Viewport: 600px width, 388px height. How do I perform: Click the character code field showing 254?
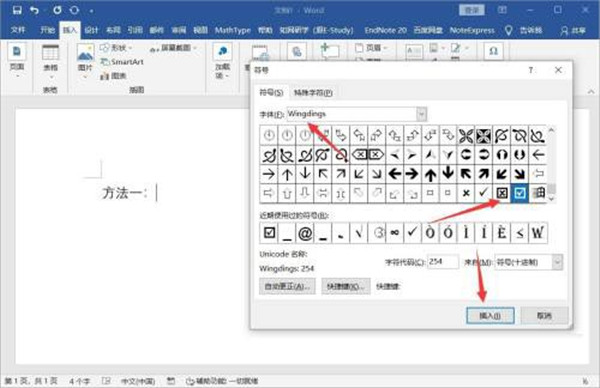[443, 262]
